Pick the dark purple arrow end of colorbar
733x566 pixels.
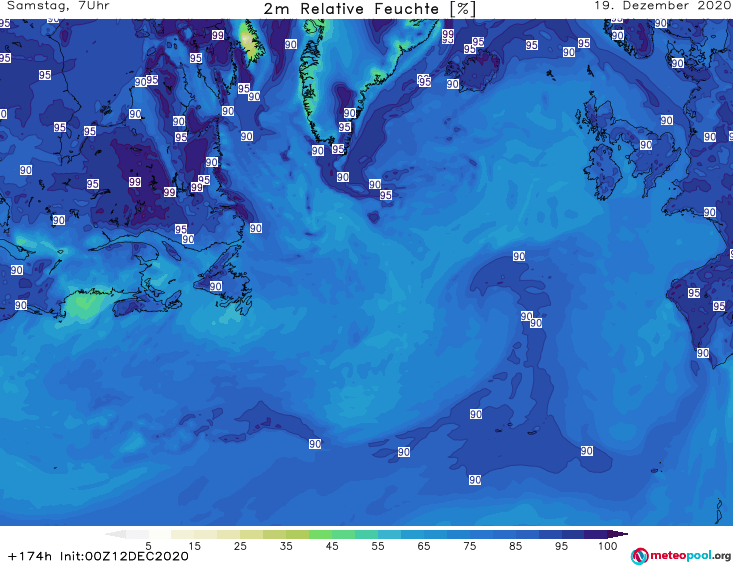click(618, 534)
